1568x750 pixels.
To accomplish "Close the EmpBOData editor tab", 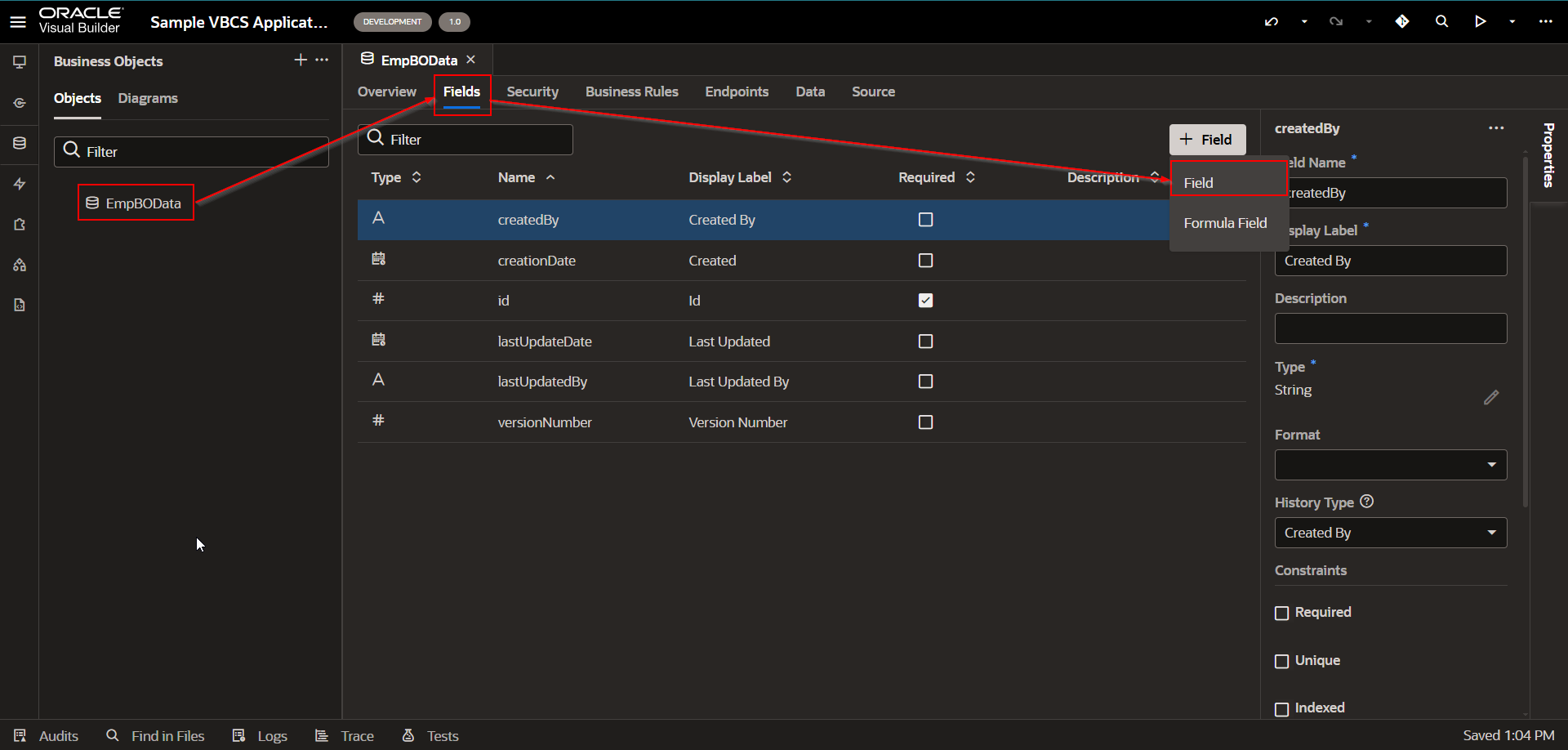I will (x=470, y=60).
